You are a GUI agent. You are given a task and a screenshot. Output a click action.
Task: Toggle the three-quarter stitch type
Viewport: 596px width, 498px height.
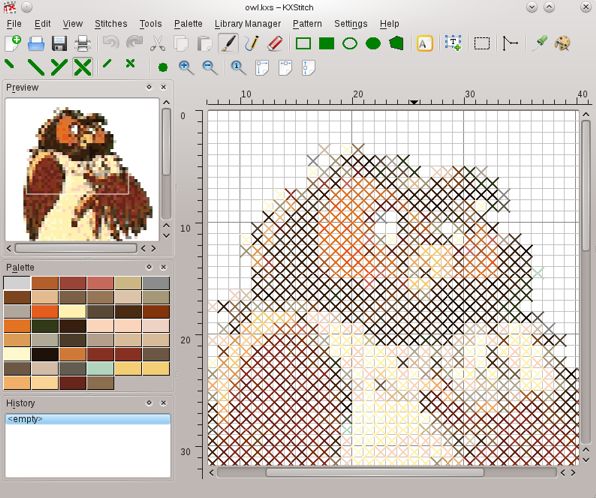[59, 67]
